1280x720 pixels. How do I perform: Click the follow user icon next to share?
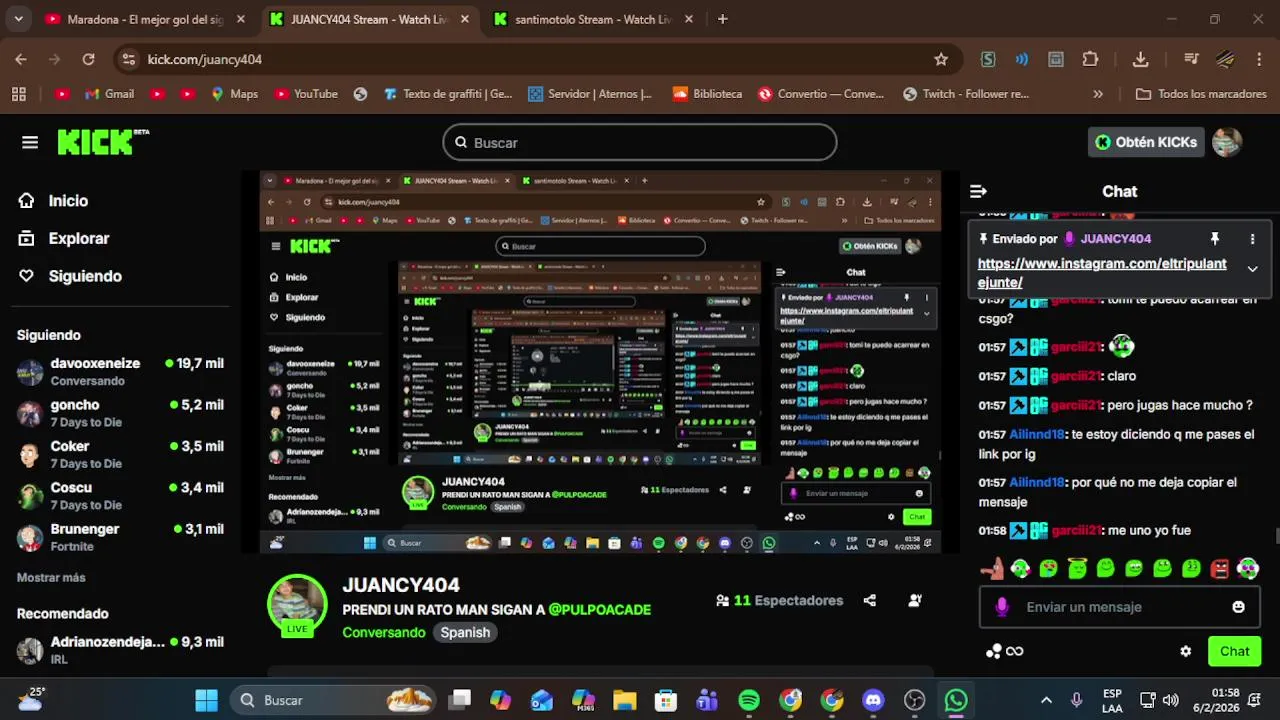pos(915,601)
